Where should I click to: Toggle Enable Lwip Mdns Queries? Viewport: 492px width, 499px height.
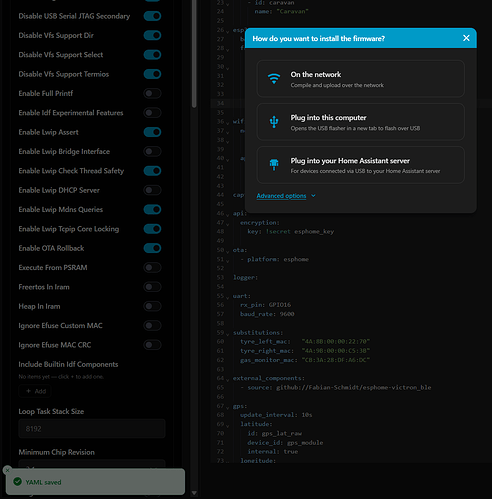[152, 209]
